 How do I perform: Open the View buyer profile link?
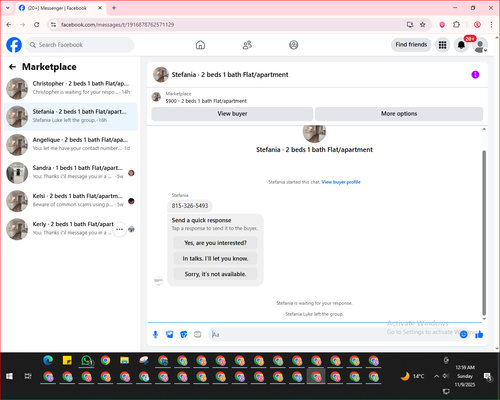coord(341,182)
